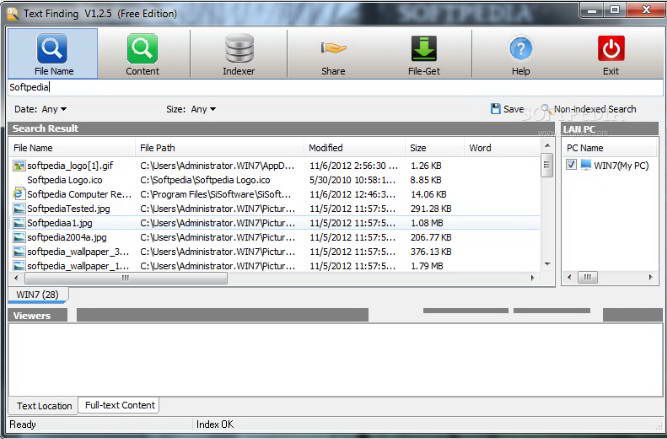Click the 5/30/2010 modified date cell
Viewport: 667px width, 439px height.
(353, 180)
